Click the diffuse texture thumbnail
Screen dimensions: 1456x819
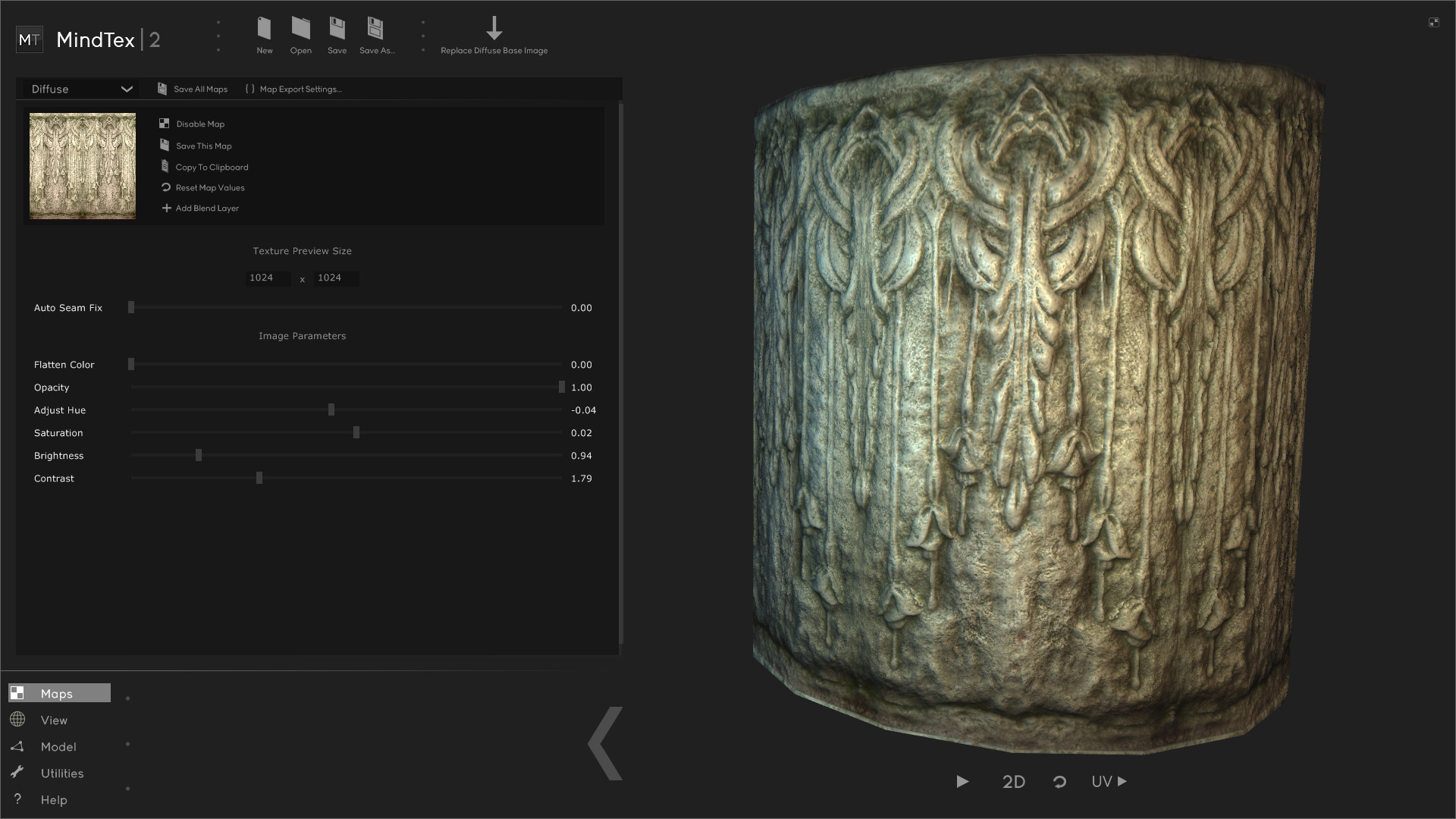[x=82, y=165]
